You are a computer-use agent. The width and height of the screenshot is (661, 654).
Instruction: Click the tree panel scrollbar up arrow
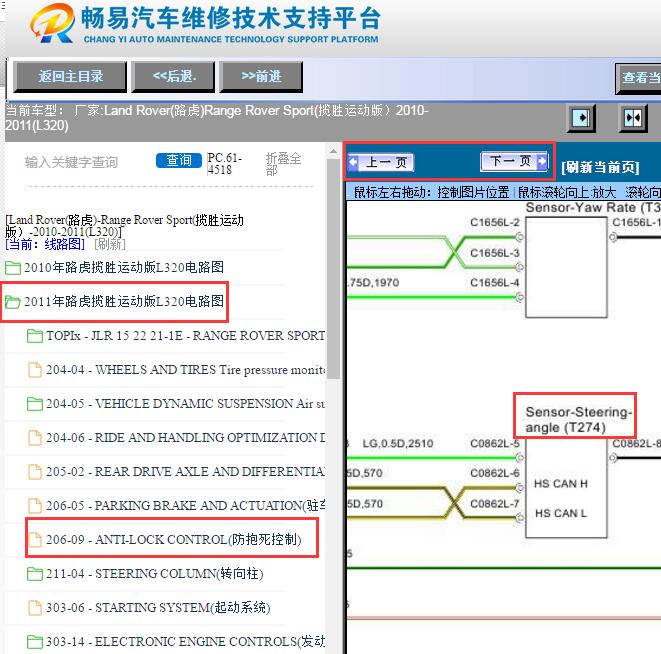coord(333,151)
